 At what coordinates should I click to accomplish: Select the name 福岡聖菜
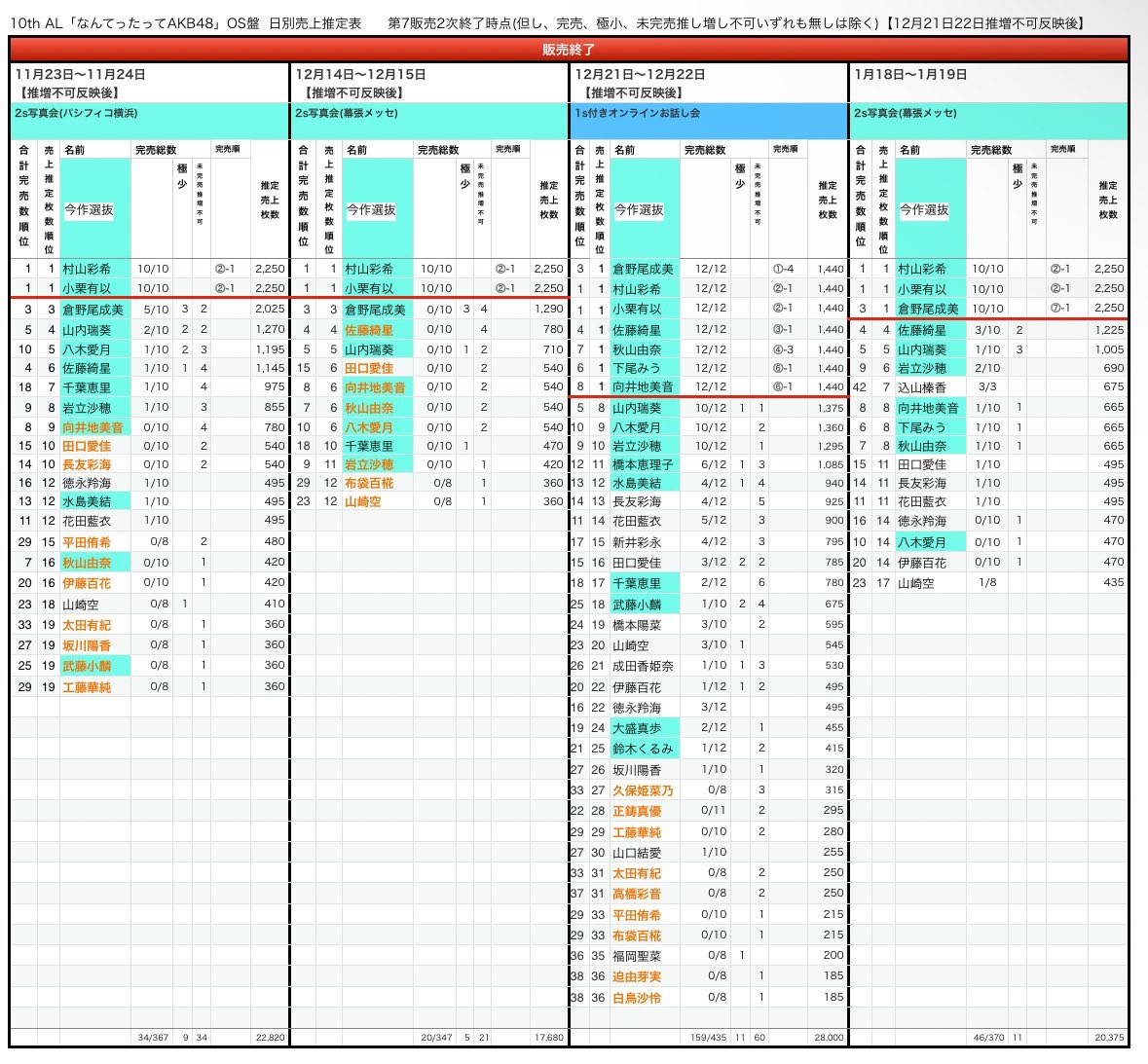pyautogui.click(x=637, y=956)
